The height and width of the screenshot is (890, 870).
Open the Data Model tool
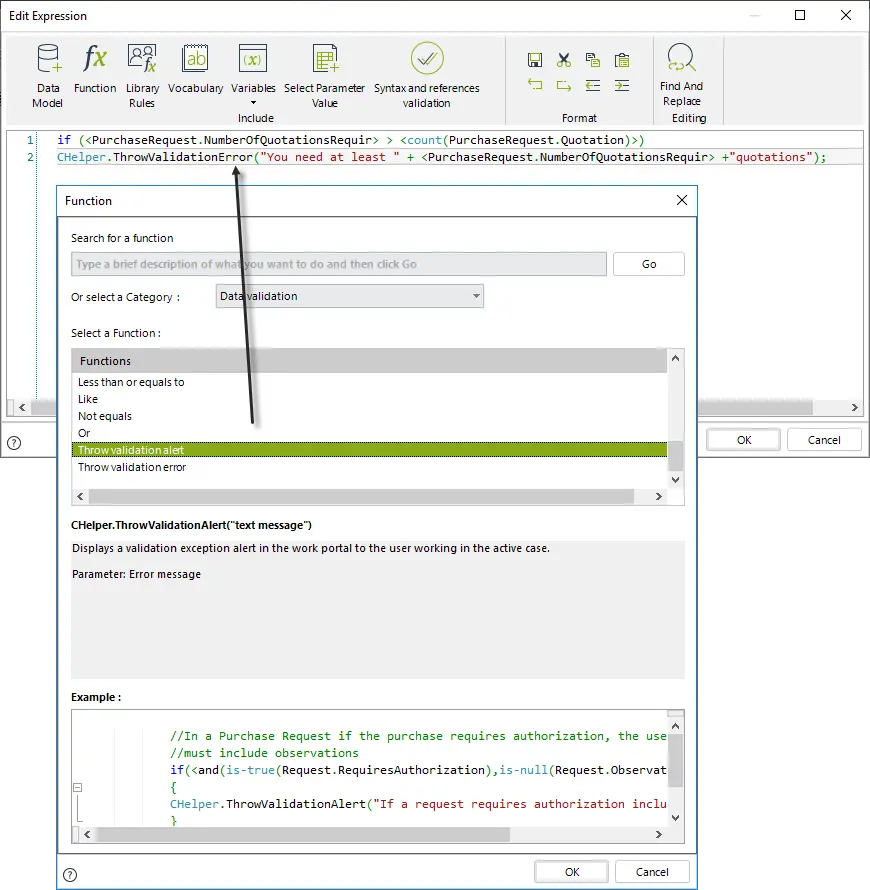48,76
